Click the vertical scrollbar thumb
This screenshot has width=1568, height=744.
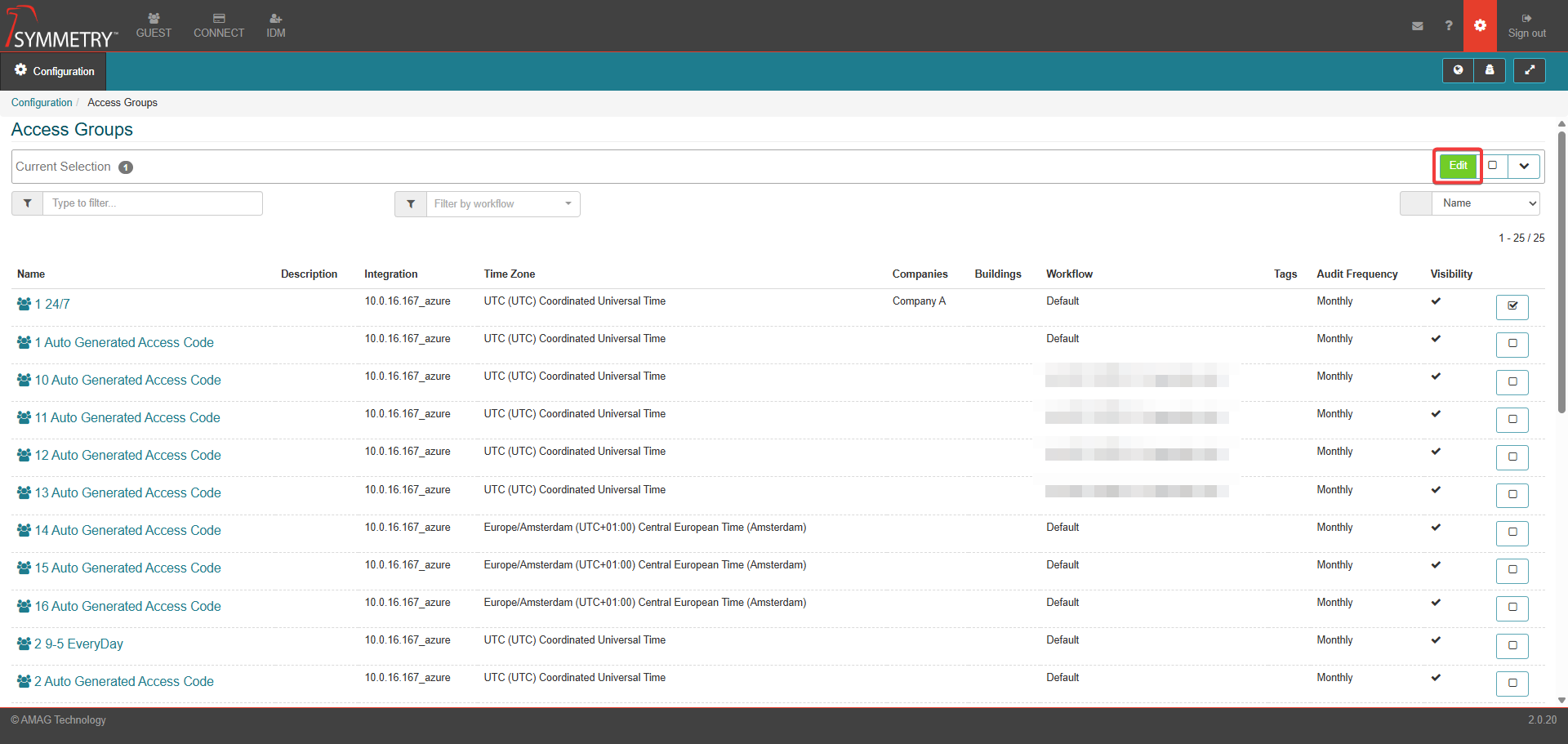tap(1561, 270)
